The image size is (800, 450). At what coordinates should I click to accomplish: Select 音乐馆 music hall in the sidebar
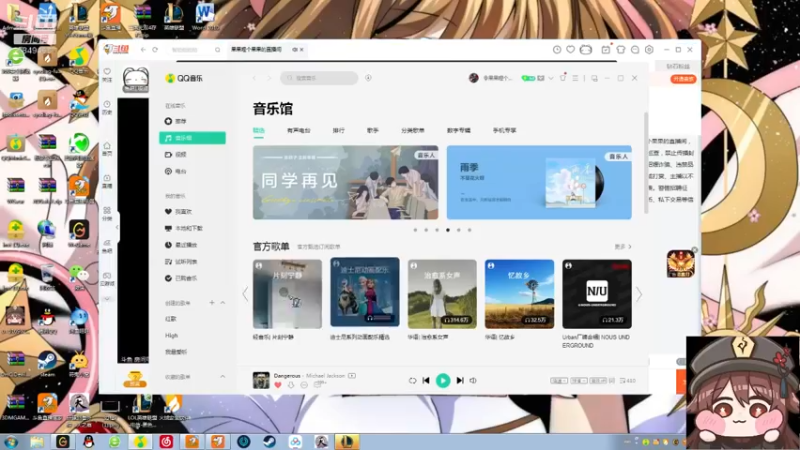coord(192,138)
